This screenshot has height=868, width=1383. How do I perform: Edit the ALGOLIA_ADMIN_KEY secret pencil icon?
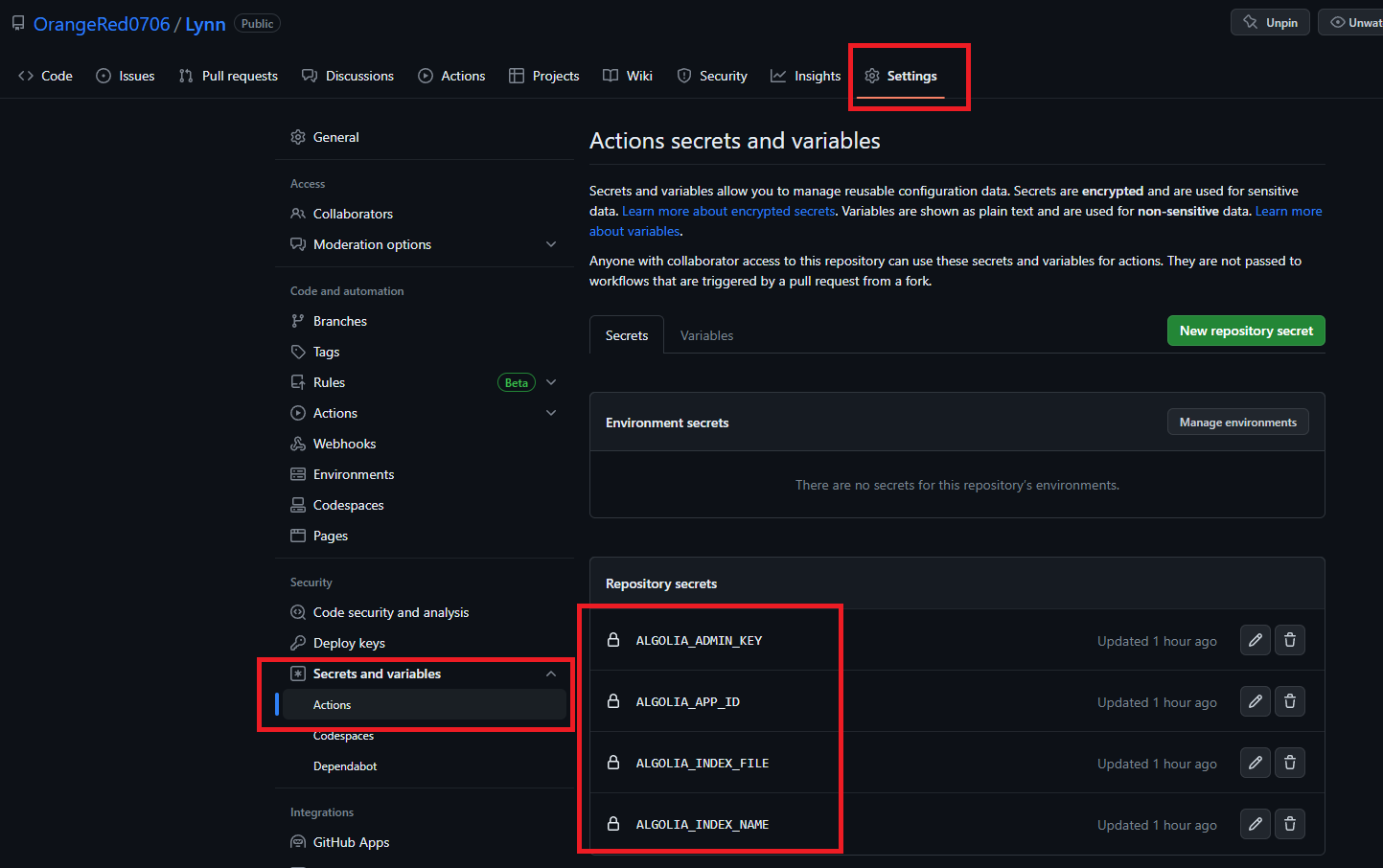[x=1255, y=640]
